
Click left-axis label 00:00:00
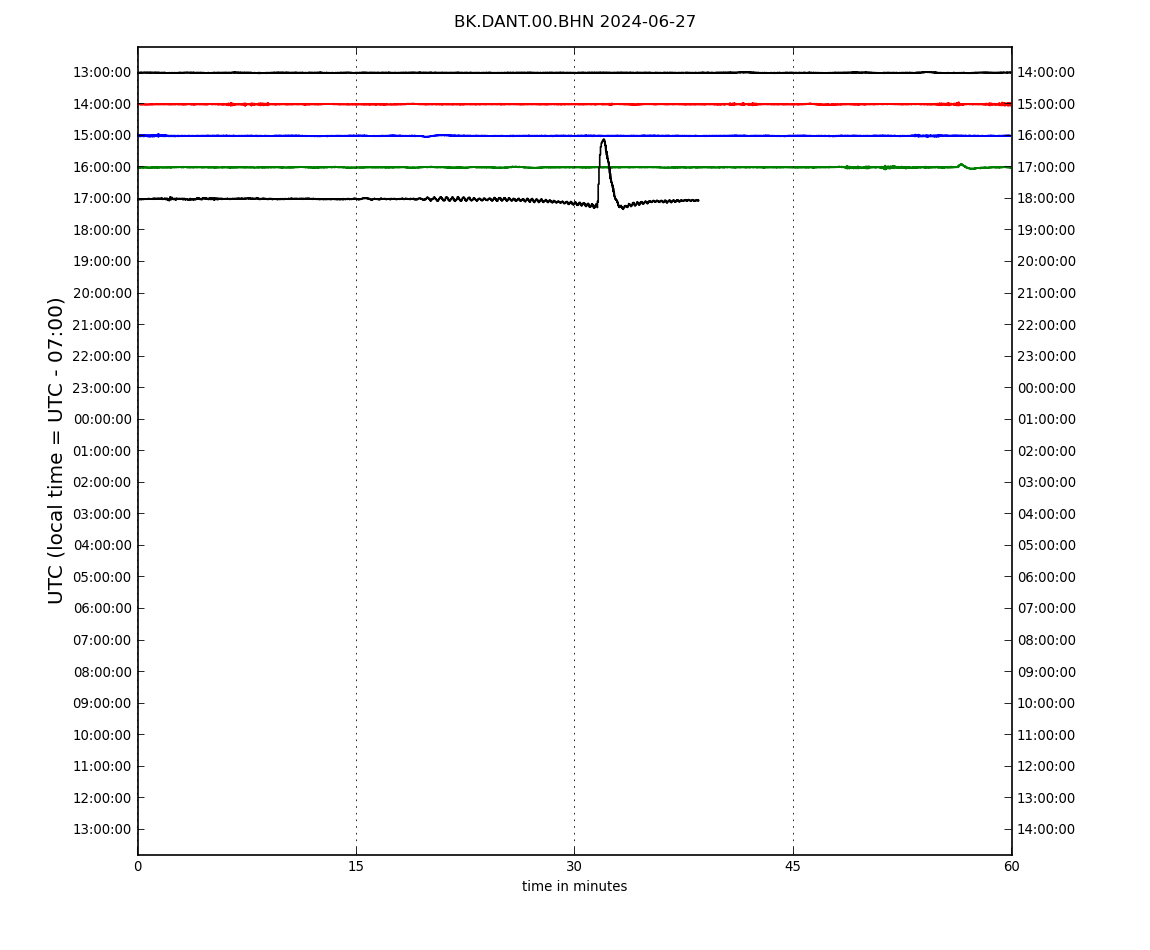click(x=102, y=420)
